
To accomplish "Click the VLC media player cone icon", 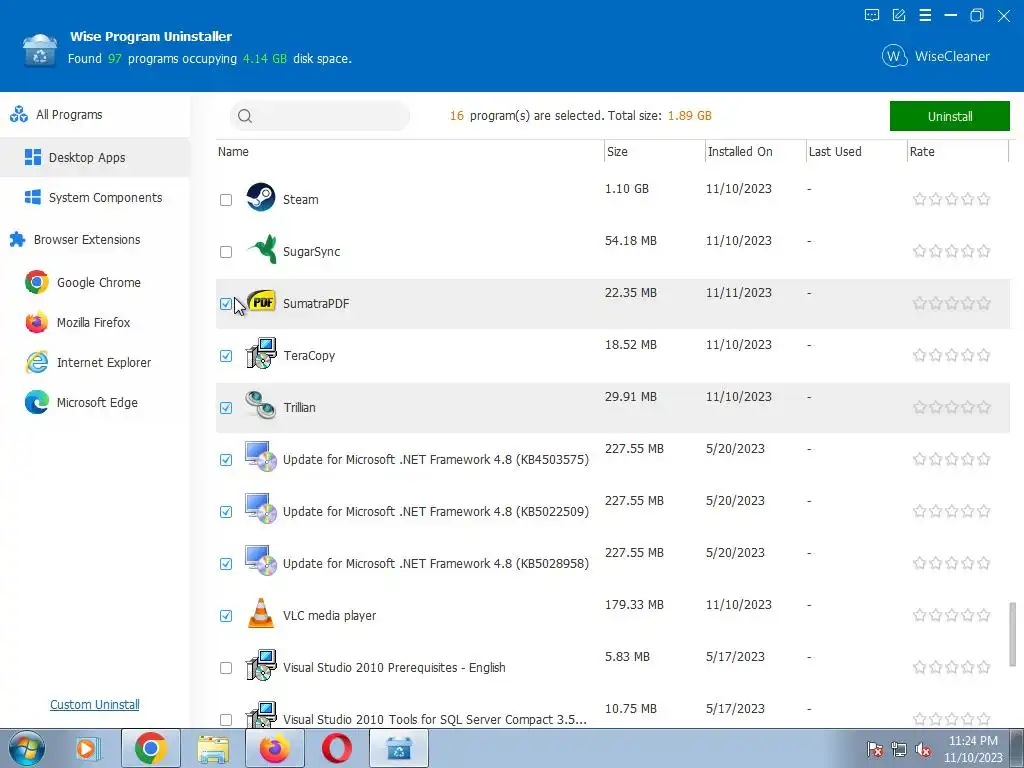I will click(x=261, y=613).
